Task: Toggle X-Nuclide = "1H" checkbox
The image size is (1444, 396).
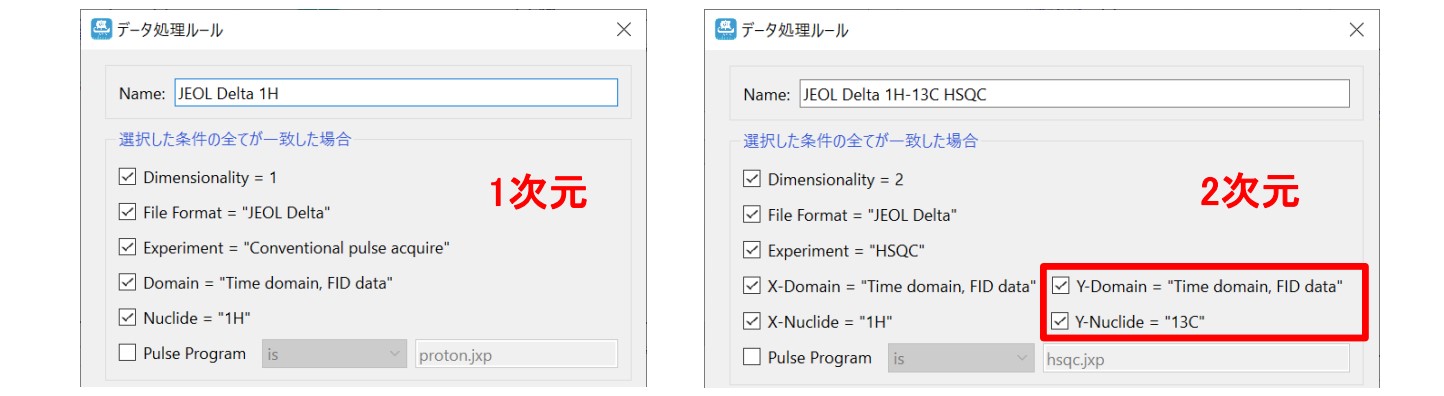Action: pos(752,322)
